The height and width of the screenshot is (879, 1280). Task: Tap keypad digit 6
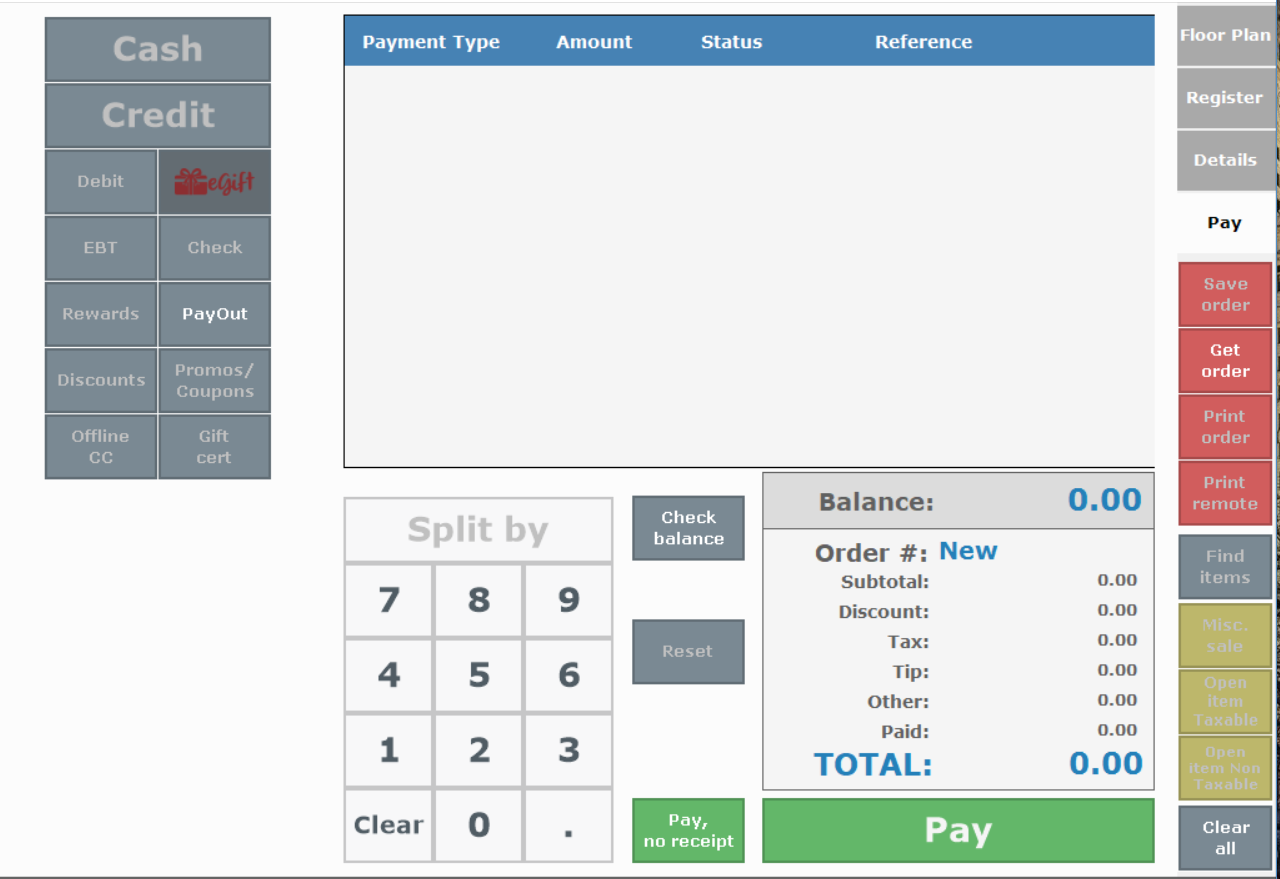pos(568,675)
